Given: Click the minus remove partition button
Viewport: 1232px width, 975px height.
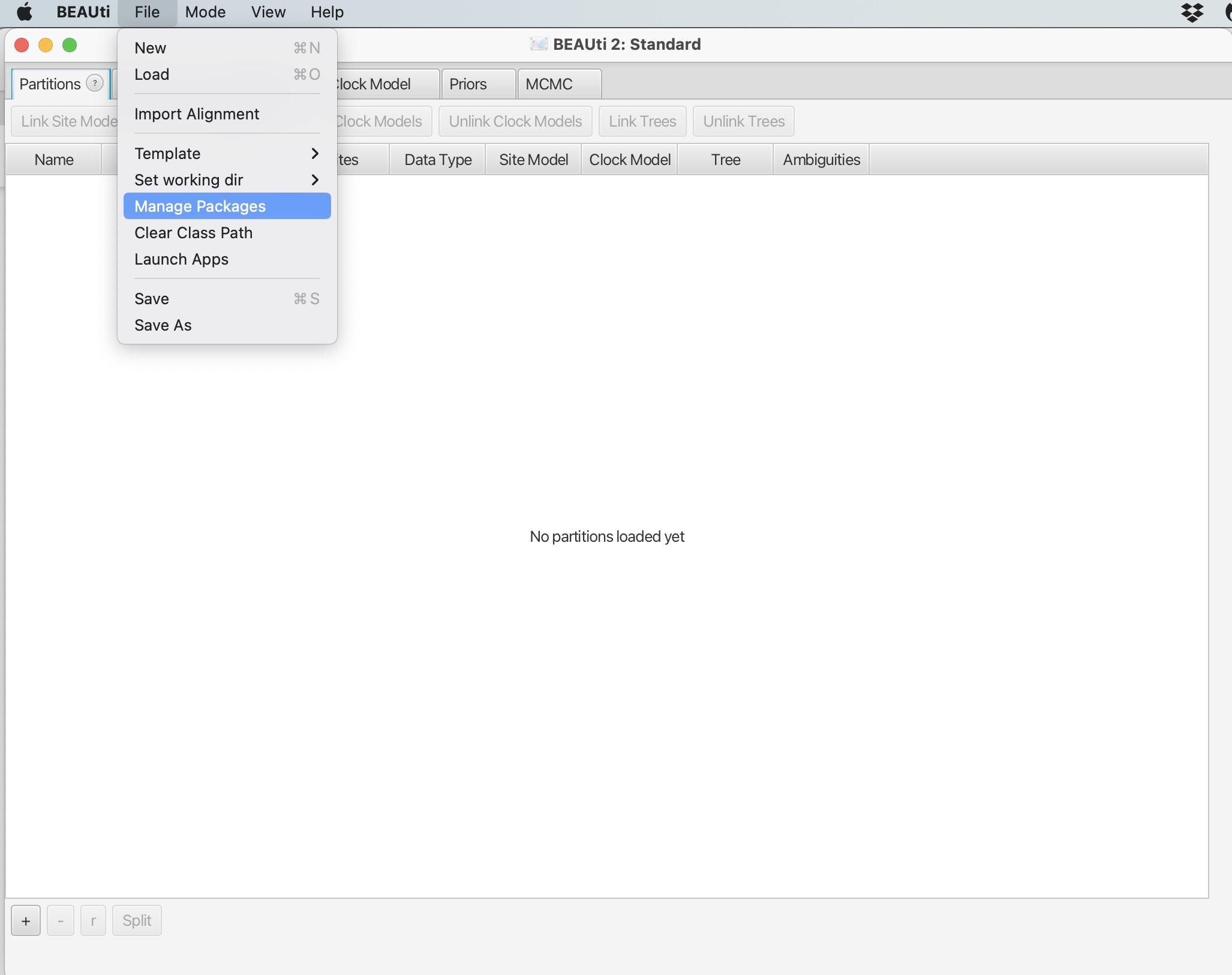Looking at the screenshot, I should click(61, 920).
